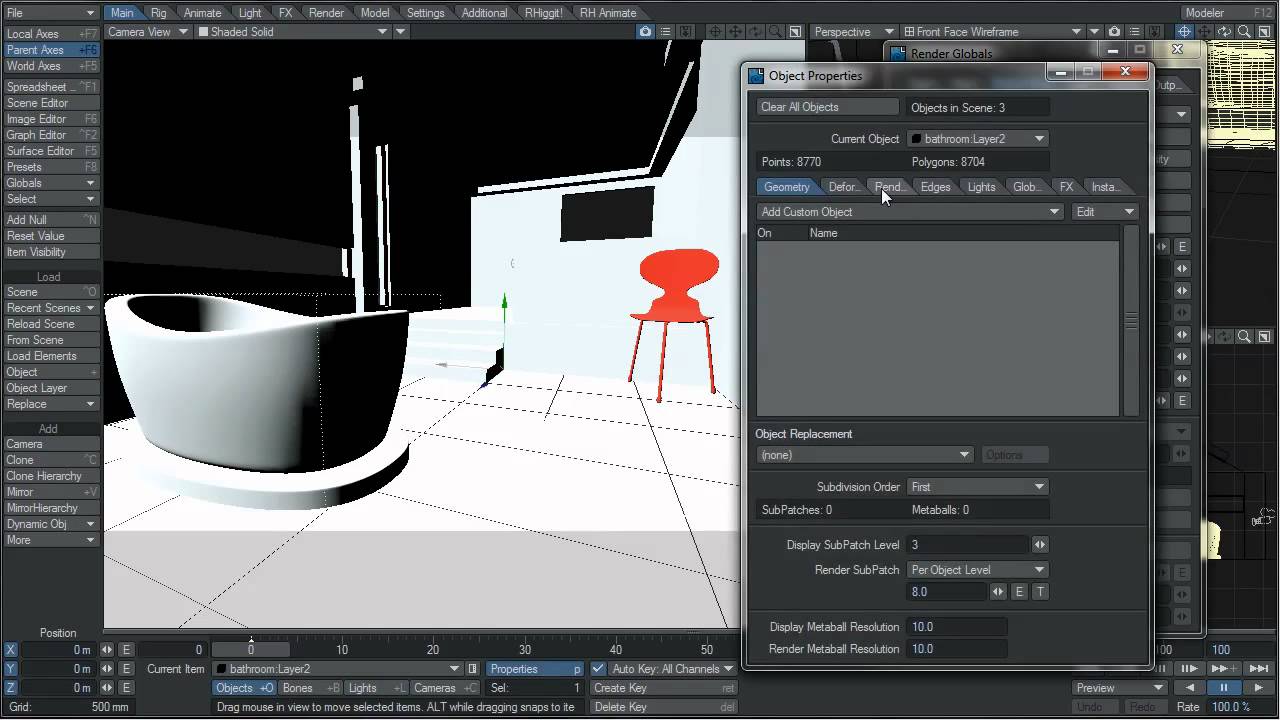The height and width of the screenshot is (720, 1280).
Task: Open the Shaded Solid display mode dropdown
Action: pyautogui.click(x=293, y=32)
